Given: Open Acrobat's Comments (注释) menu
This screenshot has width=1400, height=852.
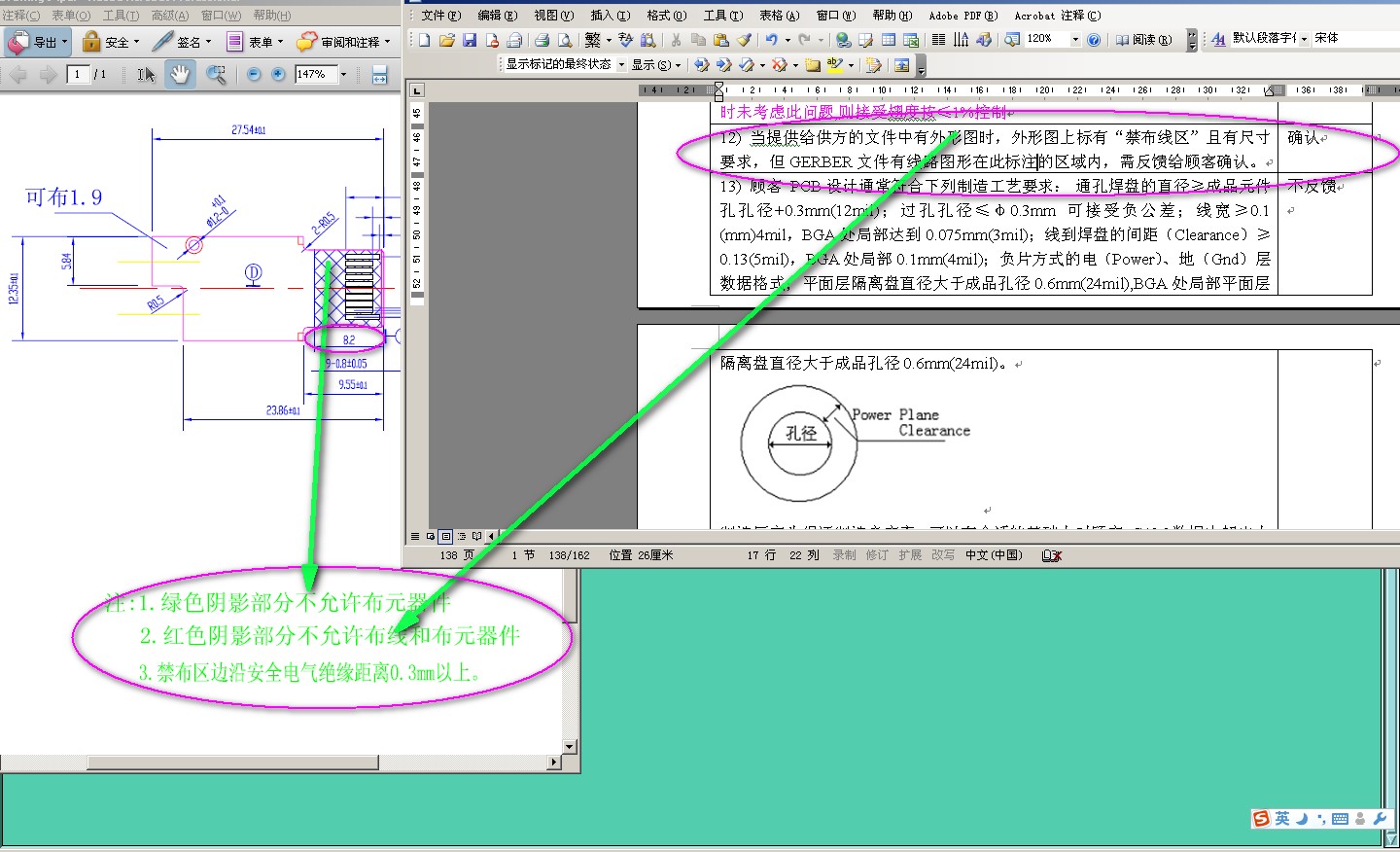Looking at the screenshot, I should (20, 16).
